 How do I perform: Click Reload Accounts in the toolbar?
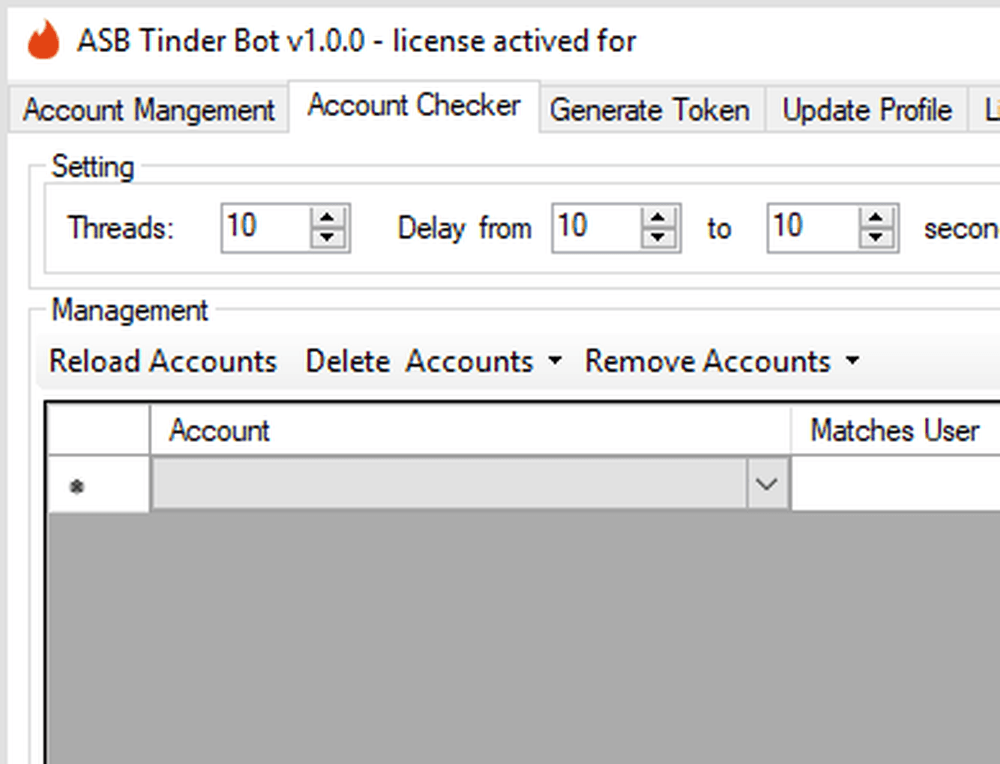click(x=163, y=361)
